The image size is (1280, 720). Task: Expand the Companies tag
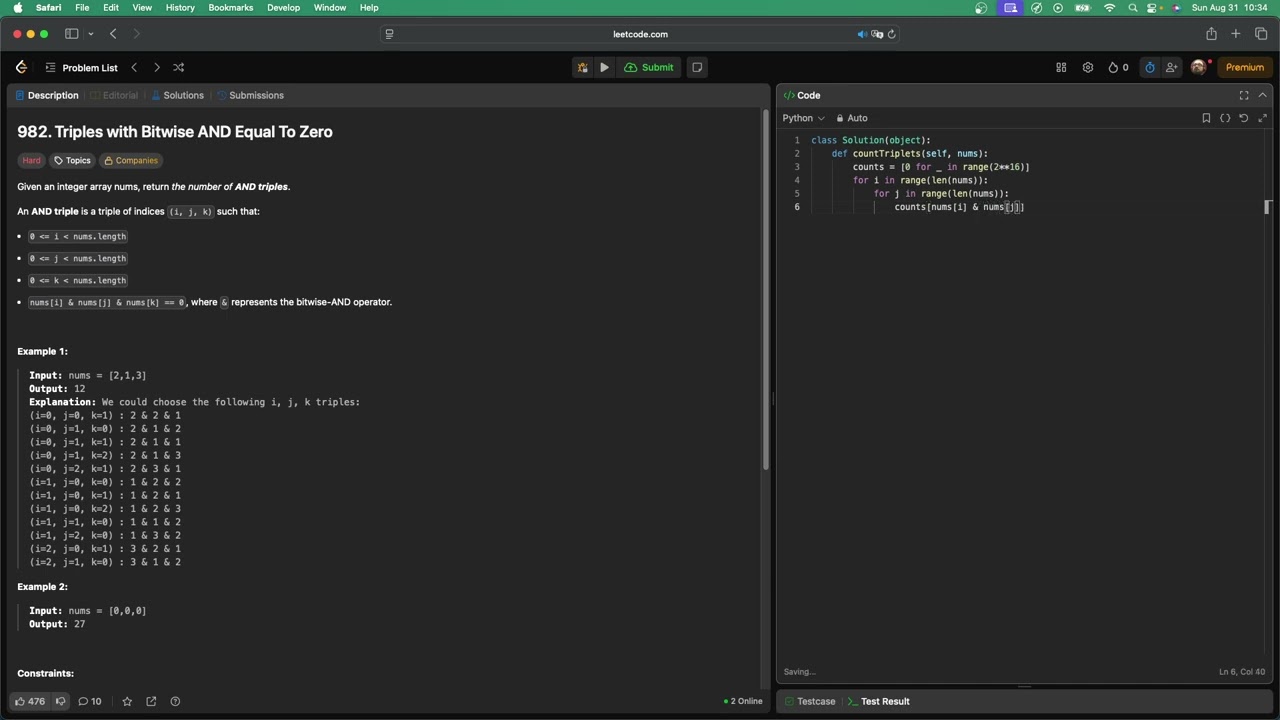click(x=131, y=160)
